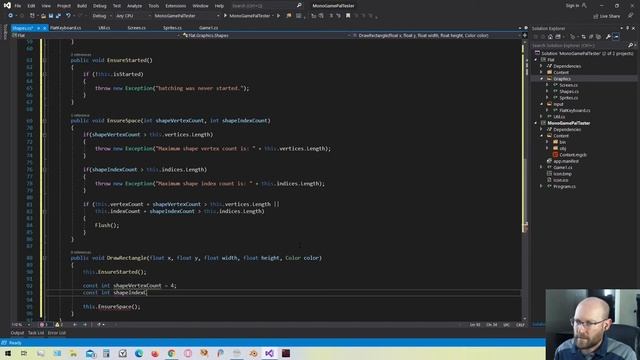Screen dimensions: 640x360
Task: Click the Open File toolbar icon
Action: (x=43, y=16)
